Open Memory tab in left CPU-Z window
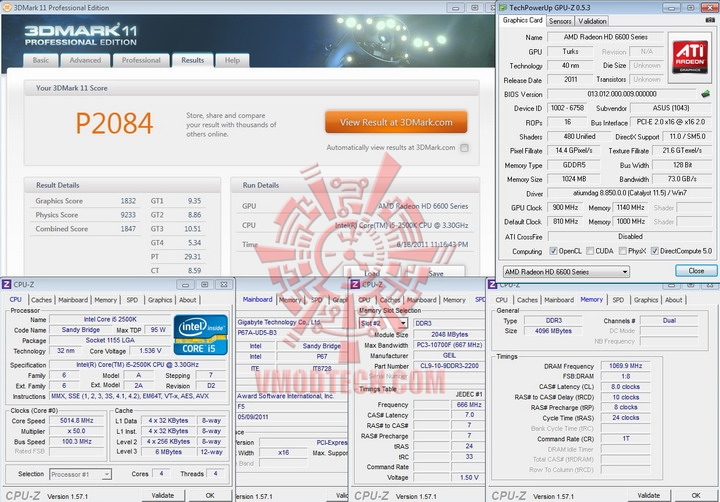Viewport: 720px width, 502px height. [x=106, y=300]
